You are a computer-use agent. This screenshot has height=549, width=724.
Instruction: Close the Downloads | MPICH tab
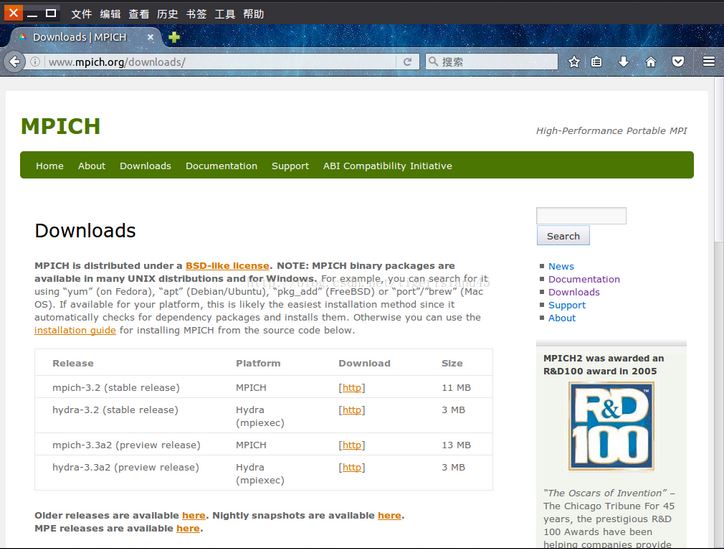151,37
